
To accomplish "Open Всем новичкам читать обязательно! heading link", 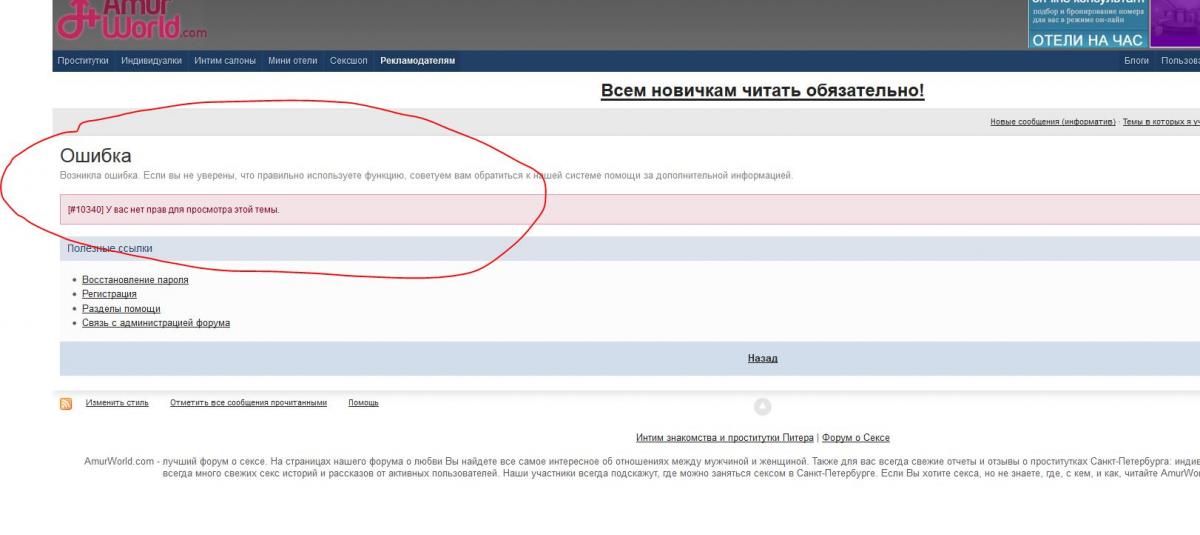I will coord(762,91).
